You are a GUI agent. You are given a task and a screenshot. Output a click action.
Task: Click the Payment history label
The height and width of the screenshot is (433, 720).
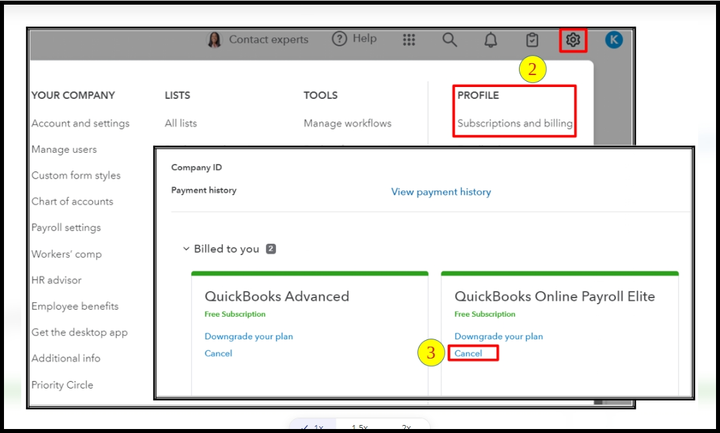(204, 190)
